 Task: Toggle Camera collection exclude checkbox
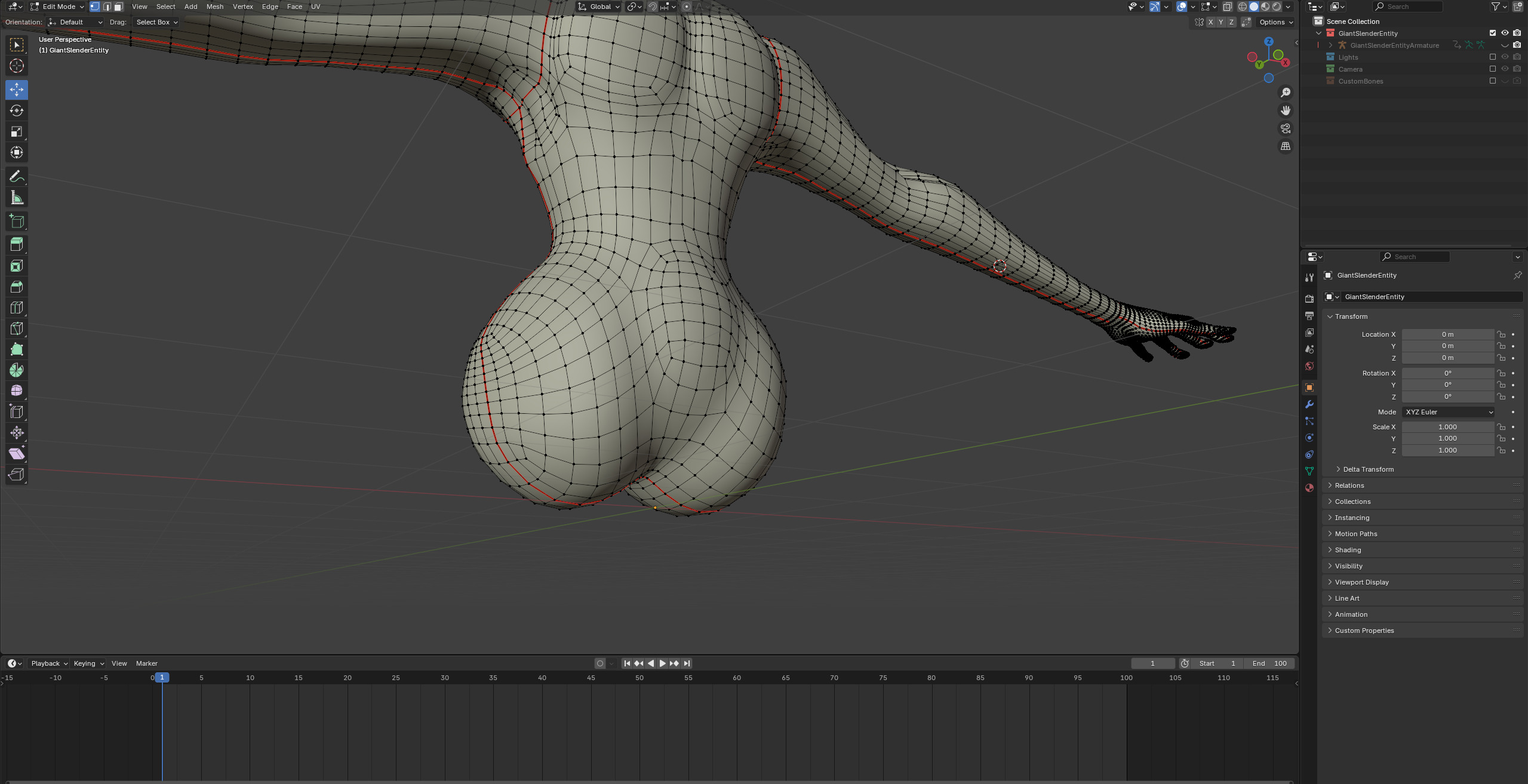coord(1493,69)
